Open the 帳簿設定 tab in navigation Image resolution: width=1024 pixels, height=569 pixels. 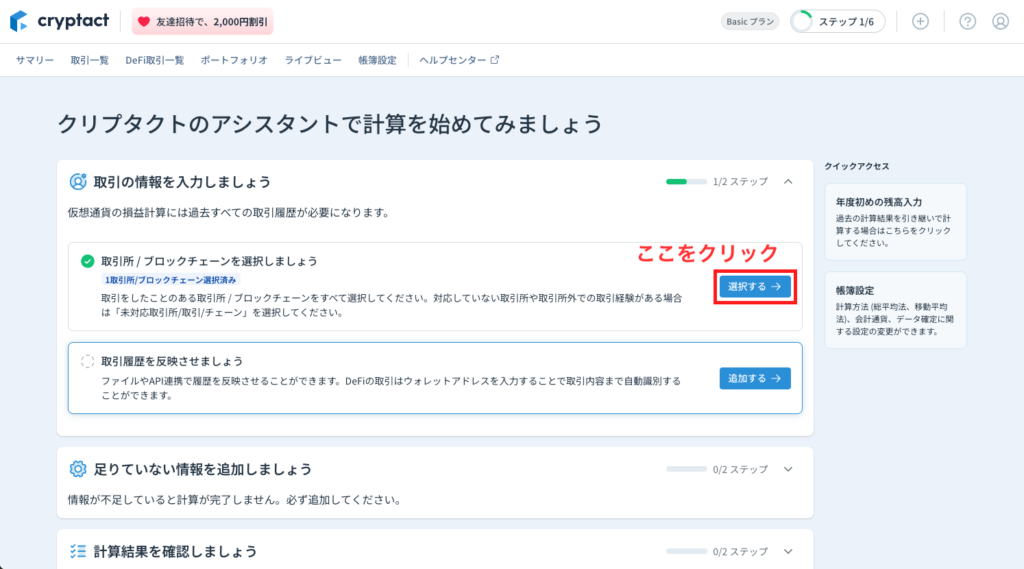(377, 60)
